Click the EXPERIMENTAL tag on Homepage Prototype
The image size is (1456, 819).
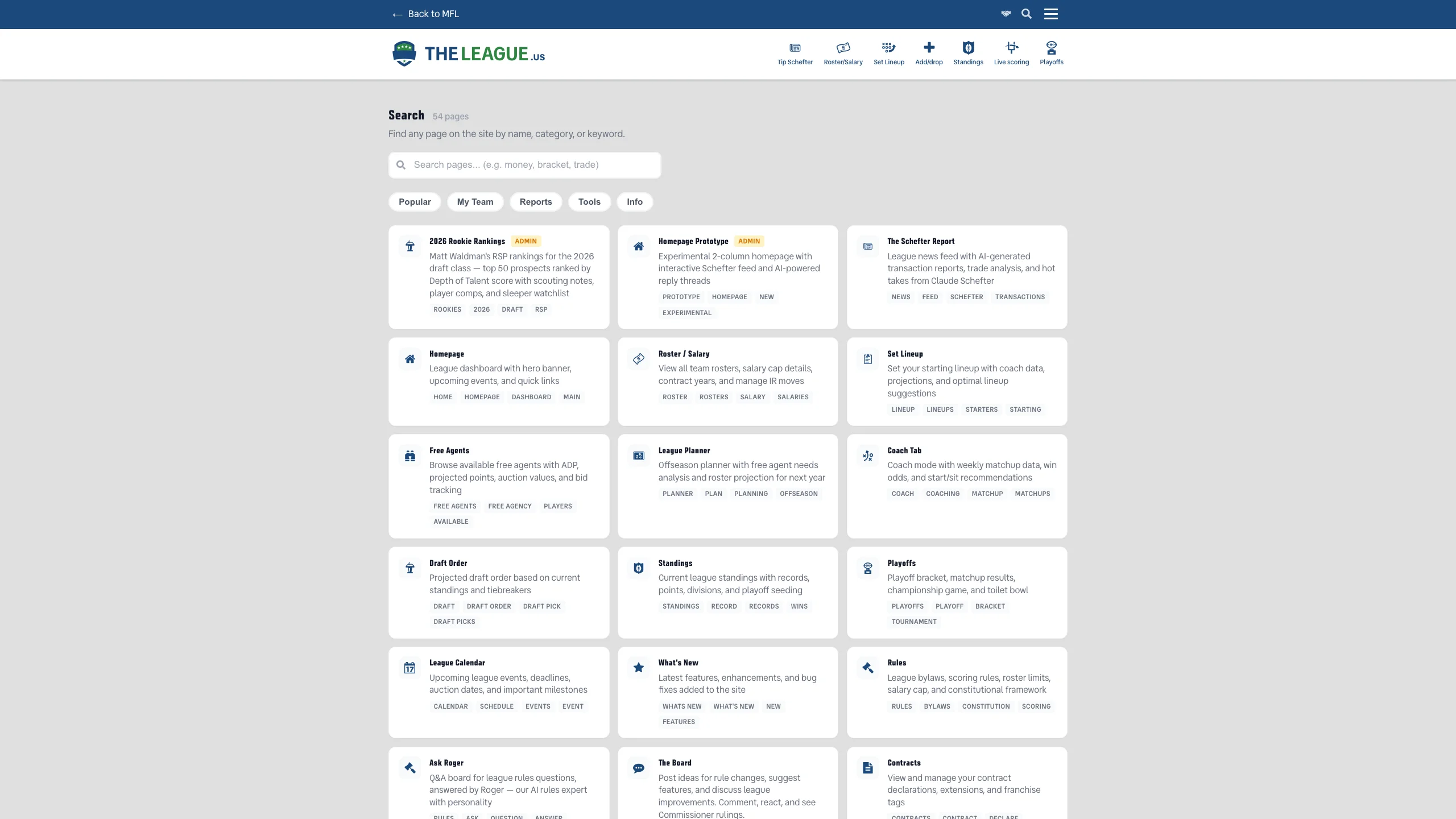[x=686, y=313]
